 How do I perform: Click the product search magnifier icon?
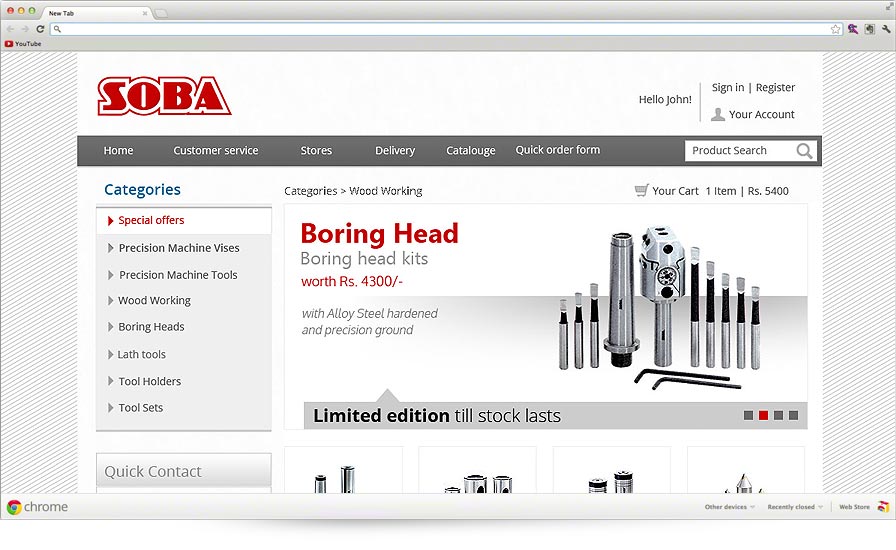[x=804, y=151]
